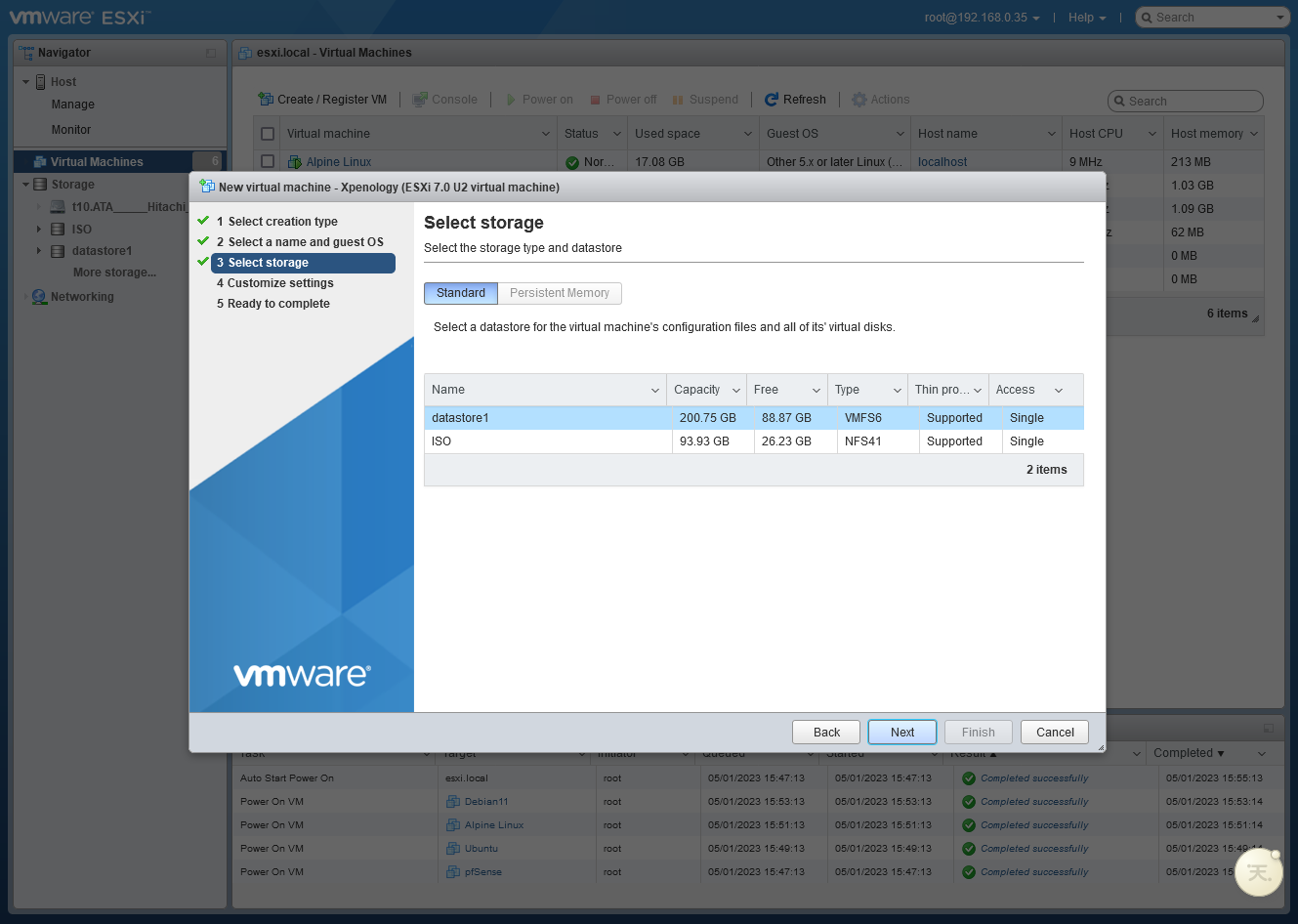This screenshot has width=1298, height=924.
Task: Click the Refresh icon in toolbar
Action: (x=772, y=100)
